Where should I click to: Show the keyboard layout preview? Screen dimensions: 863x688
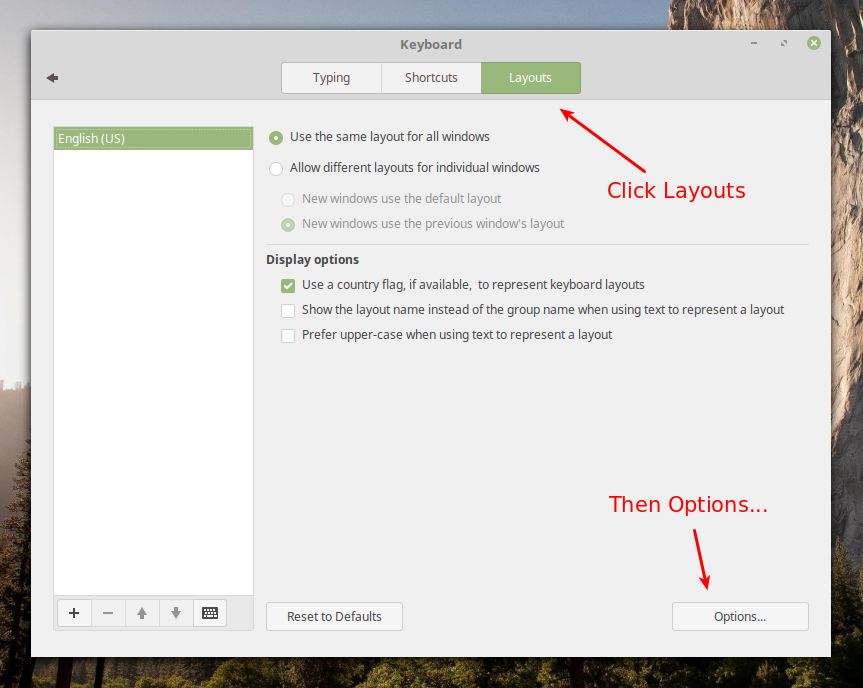click(x=210, y=613)
